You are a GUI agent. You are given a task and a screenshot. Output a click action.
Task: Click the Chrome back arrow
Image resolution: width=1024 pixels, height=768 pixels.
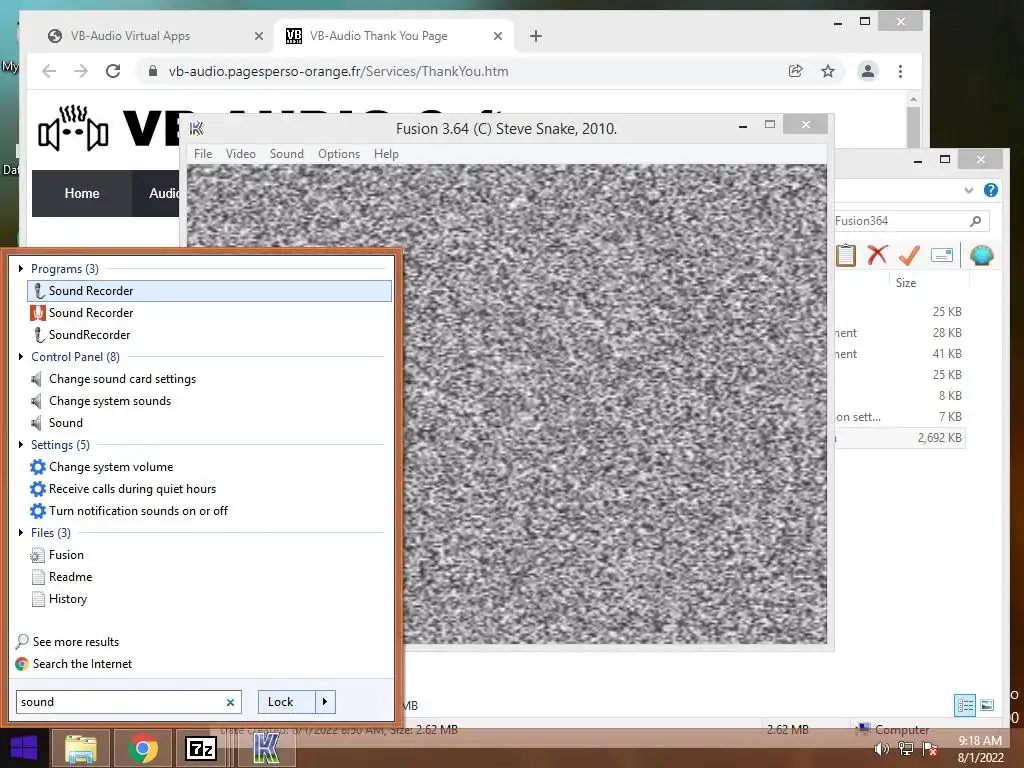pos(49,71)
